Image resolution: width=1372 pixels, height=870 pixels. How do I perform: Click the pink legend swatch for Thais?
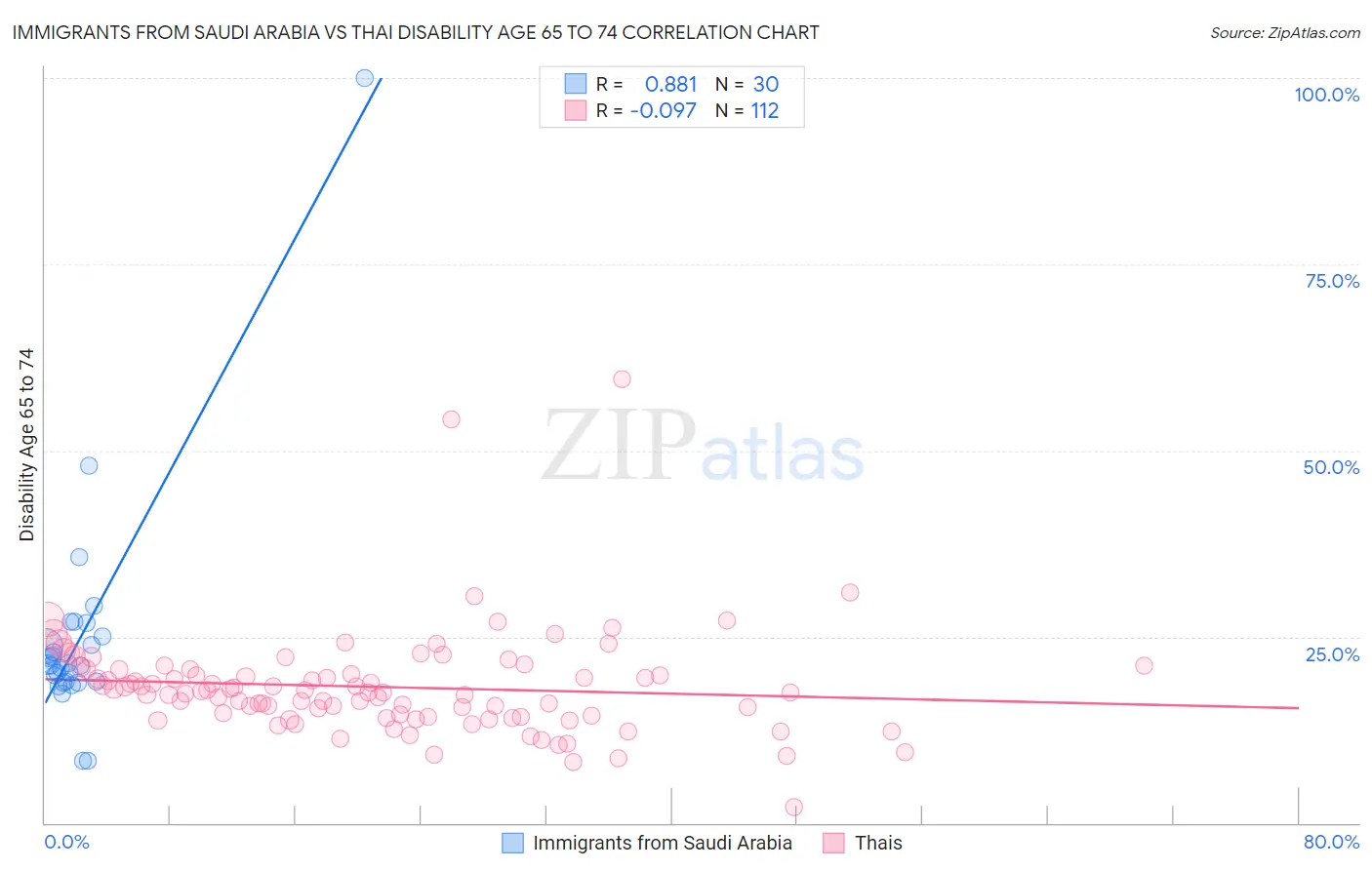[x=833, y=843]
